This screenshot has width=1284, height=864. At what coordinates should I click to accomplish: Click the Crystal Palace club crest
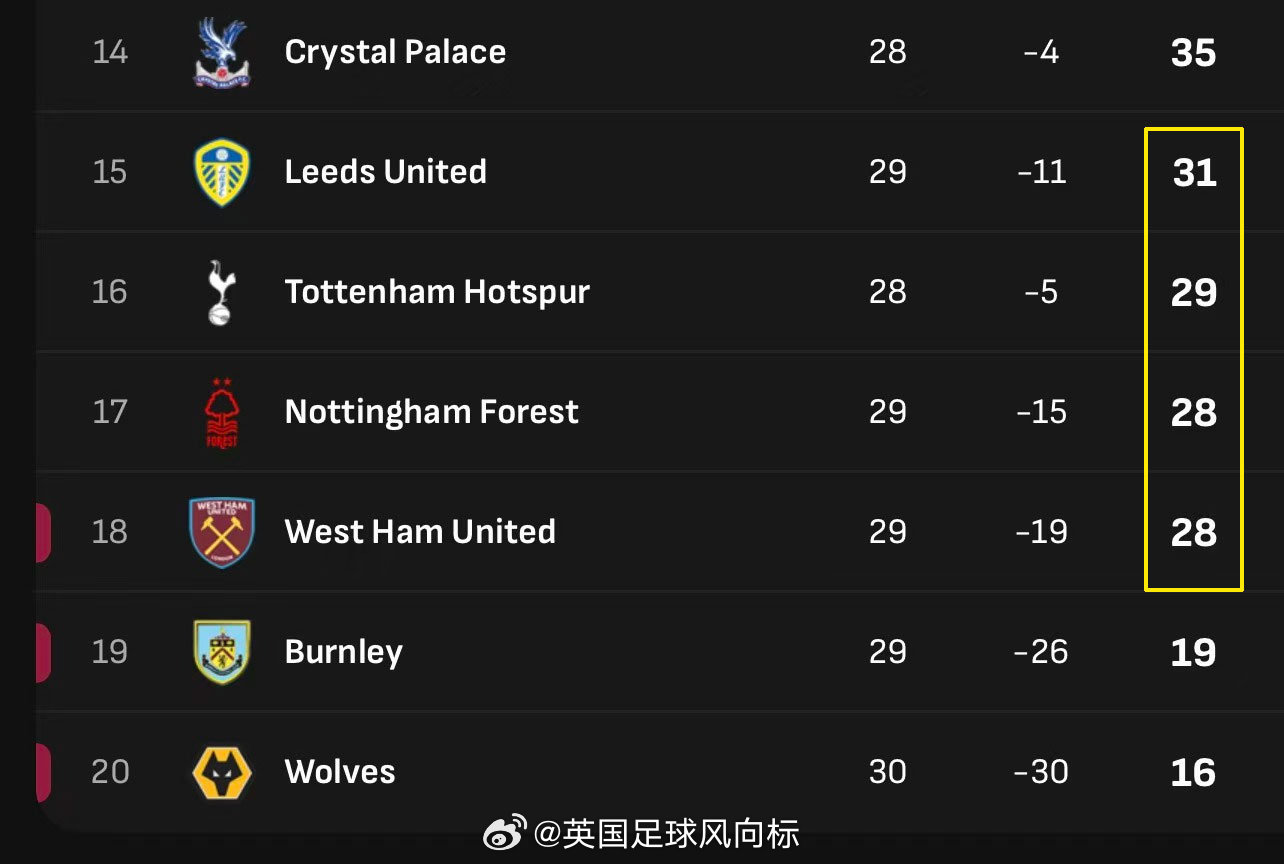[222, 53]
